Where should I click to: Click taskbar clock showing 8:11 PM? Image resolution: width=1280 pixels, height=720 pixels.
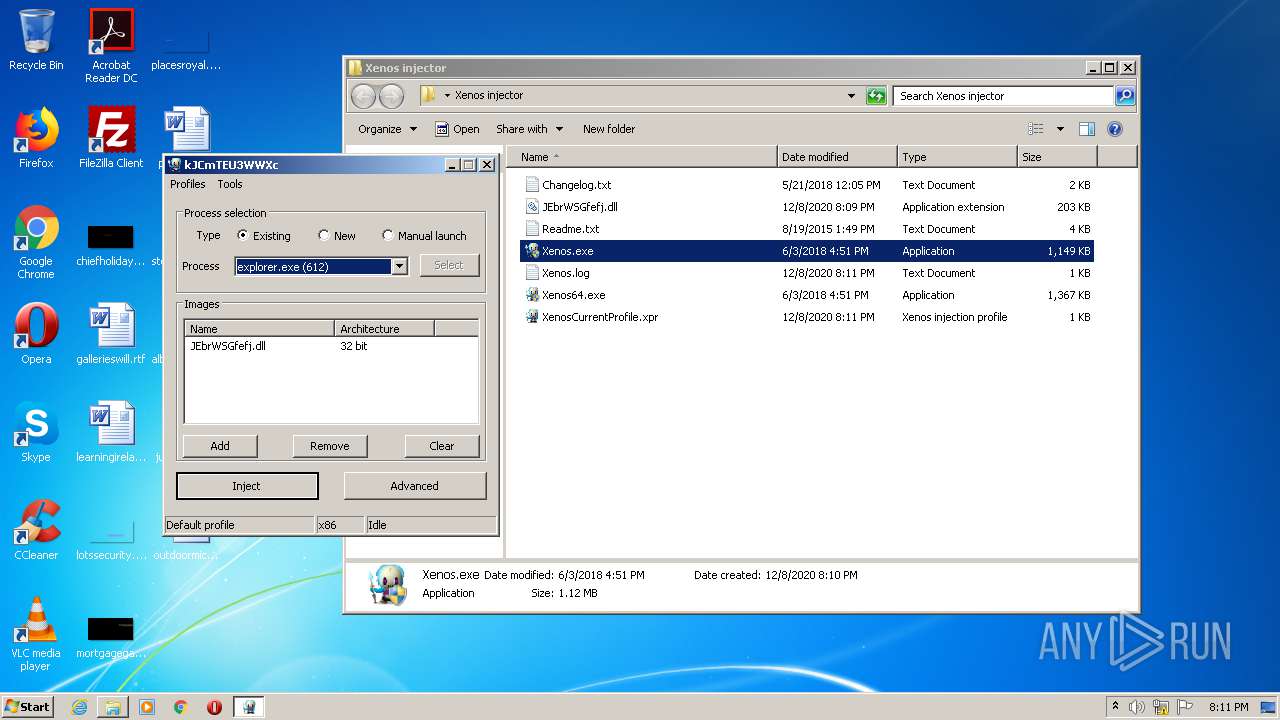1228,707
